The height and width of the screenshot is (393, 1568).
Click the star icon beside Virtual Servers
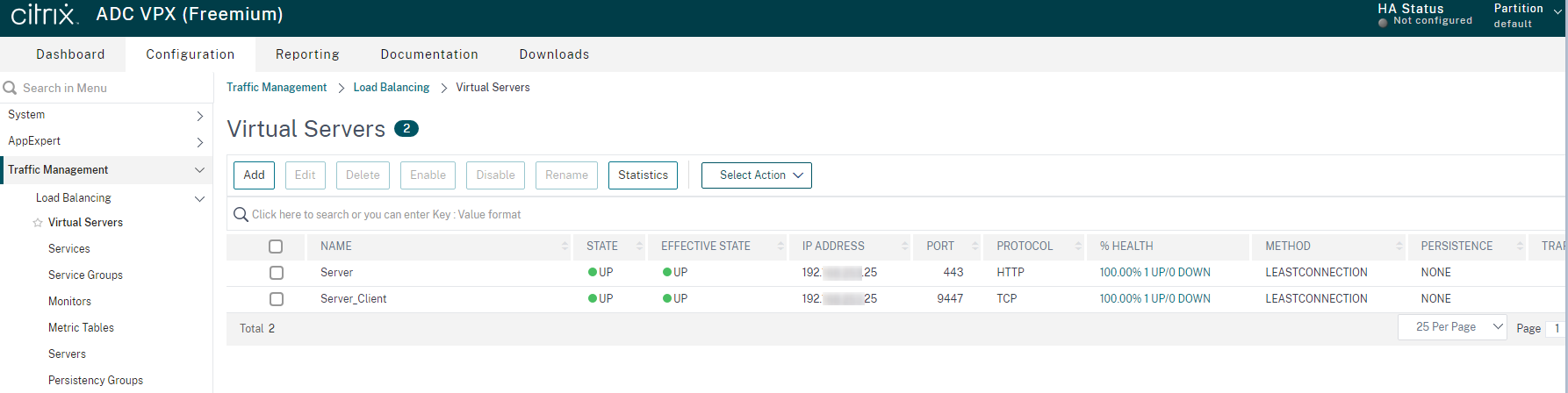coord(38,223)
